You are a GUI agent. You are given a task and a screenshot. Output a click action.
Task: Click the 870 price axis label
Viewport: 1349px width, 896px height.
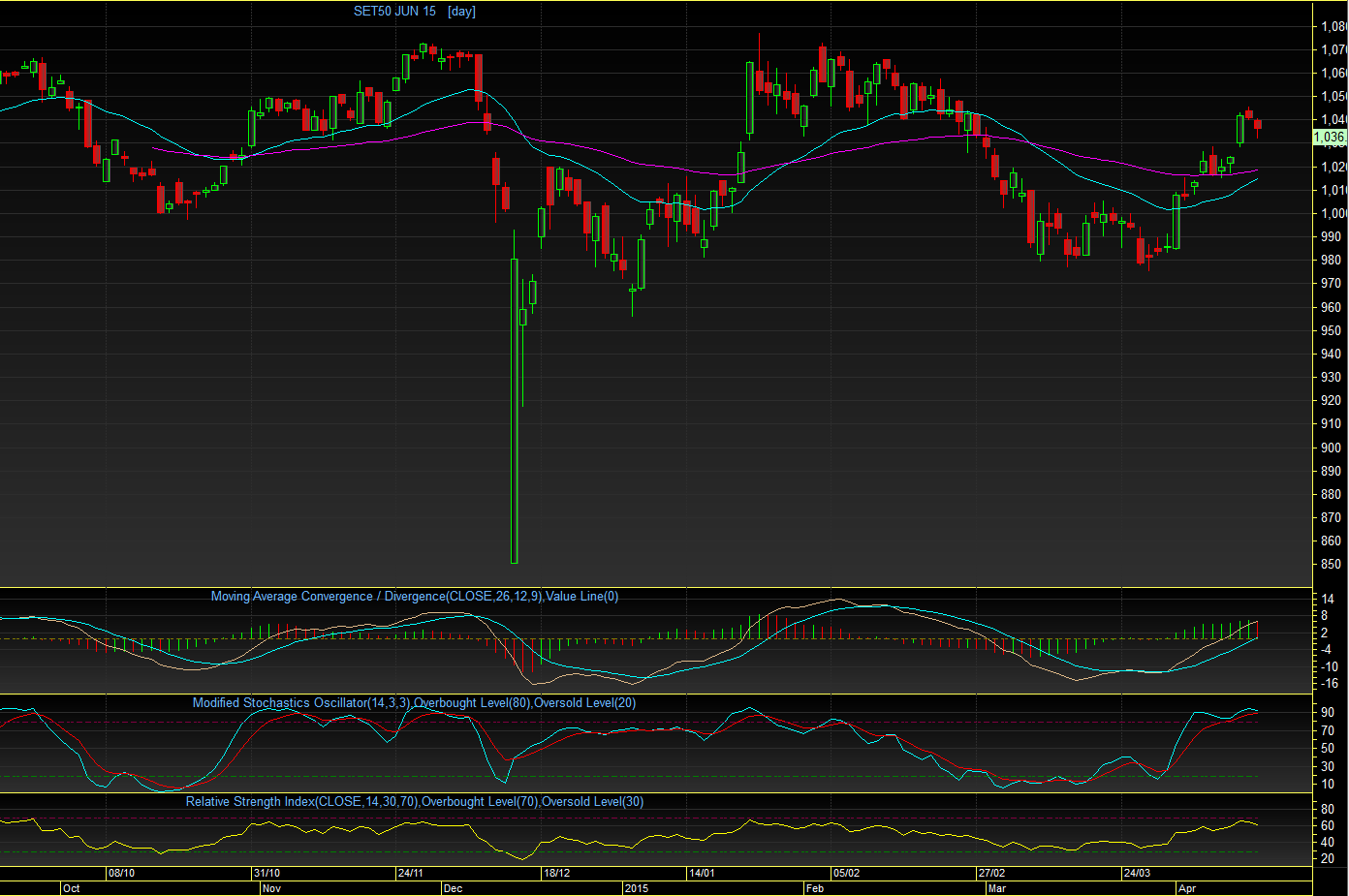[1331, 517]
